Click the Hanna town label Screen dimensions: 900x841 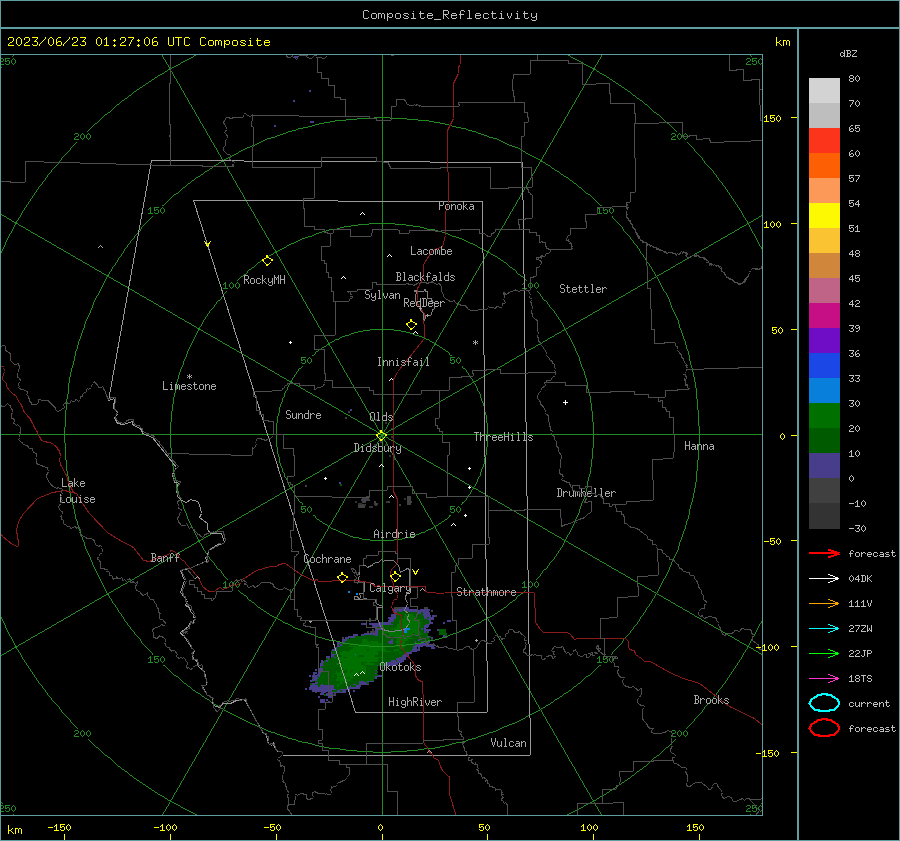point(699,446)
